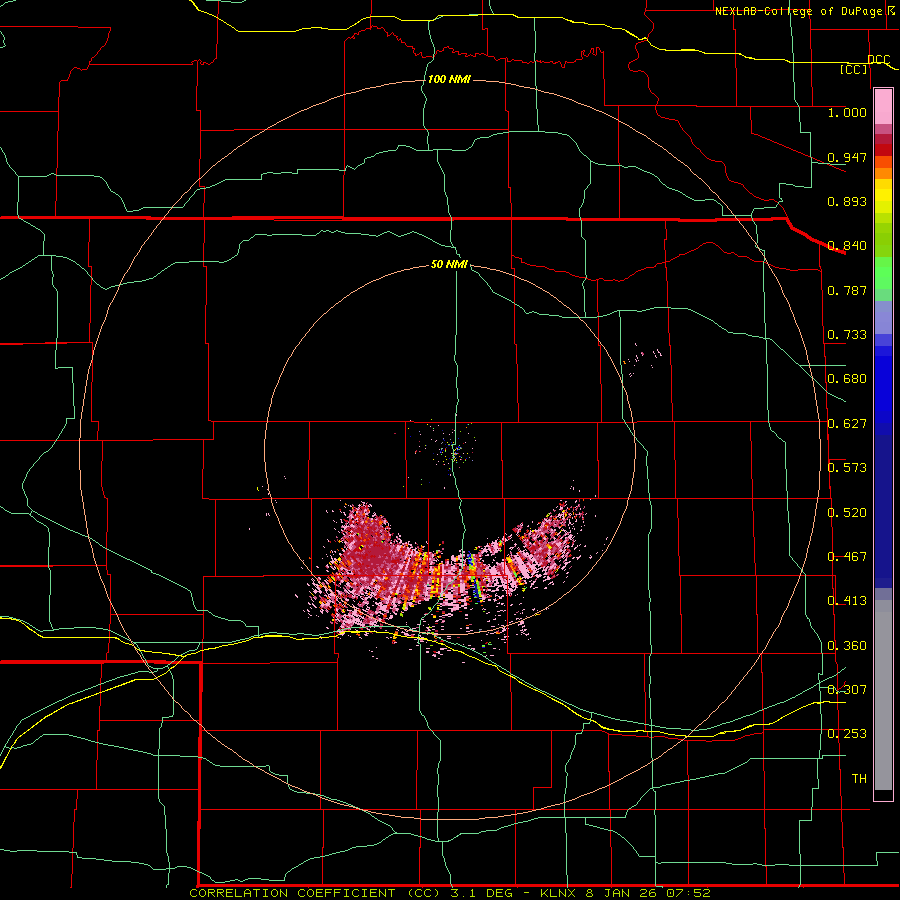Pick the yellow band of the color bar
This screenshot has height=900, width=900.
click(883, 201)
